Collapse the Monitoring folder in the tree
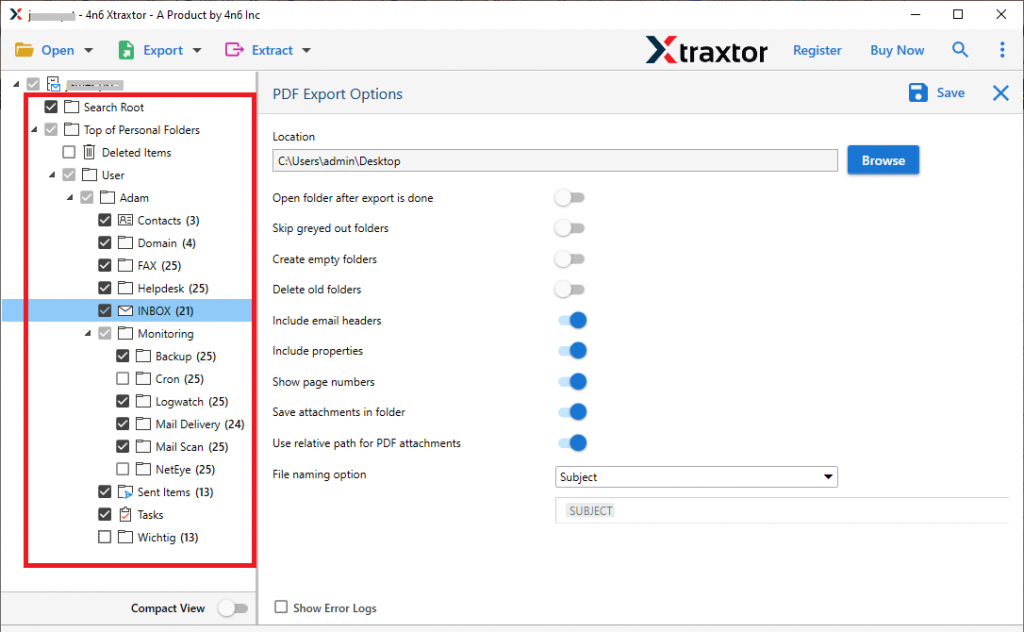This screenshot has width=1024, height=632. (x=88, y=333)
